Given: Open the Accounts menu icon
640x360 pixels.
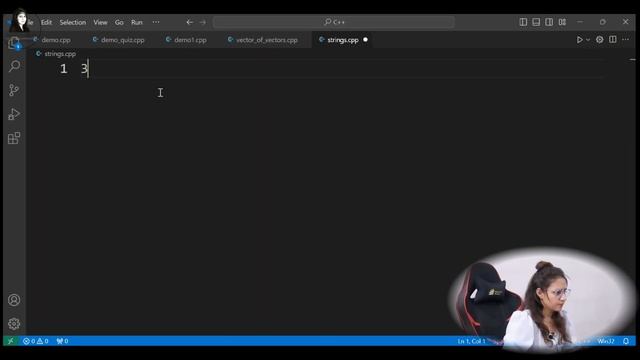Looking at the screenshot, I should [x=14, y=300].
